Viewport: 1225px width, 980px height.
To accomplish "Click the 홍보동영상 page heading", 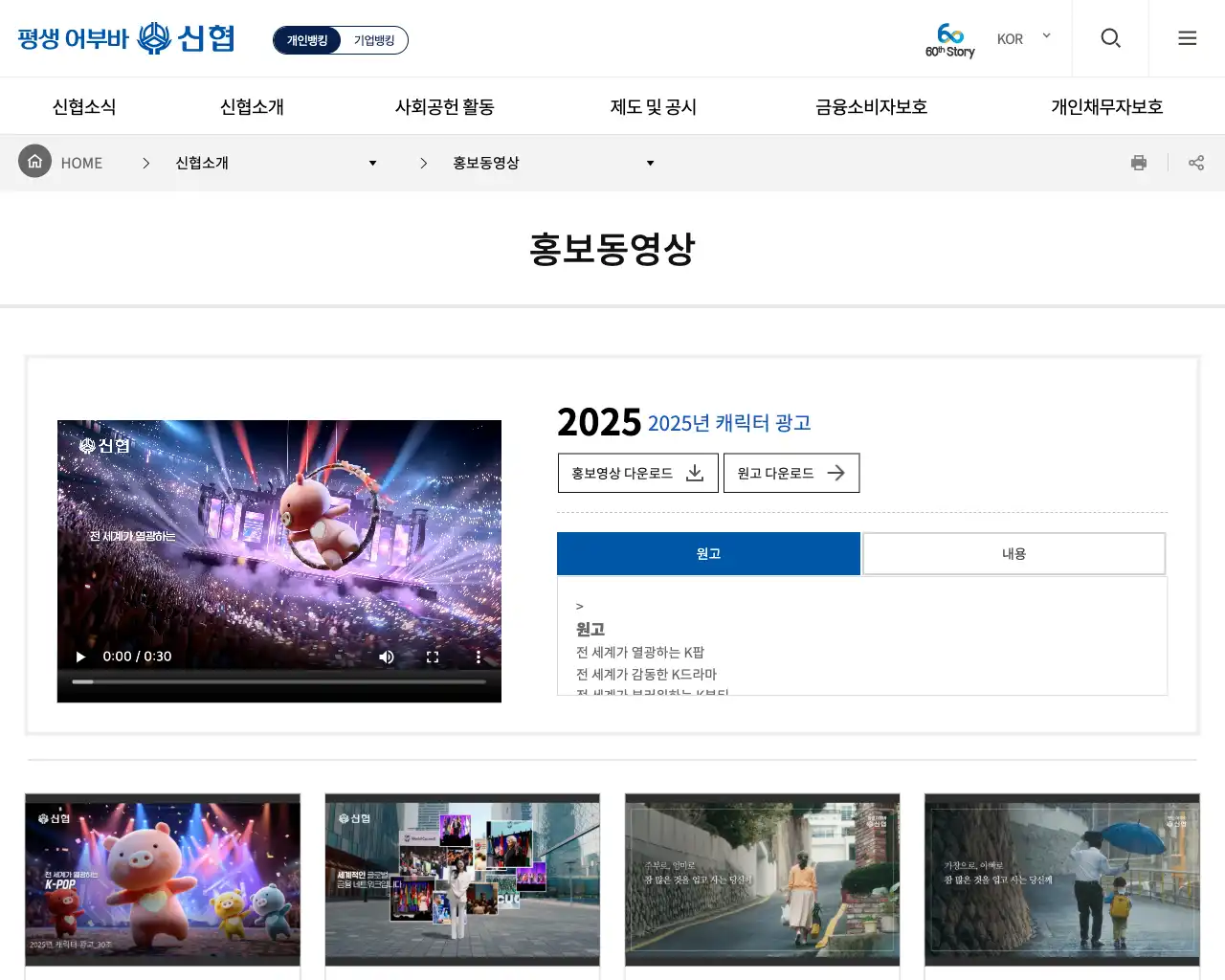I will pyautogui.click(x=612, y=249).
